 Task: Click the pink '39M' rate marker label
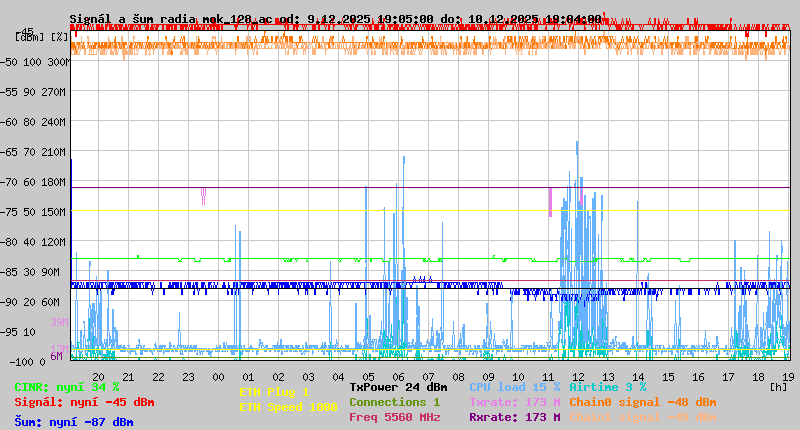pyautogui.click(x=59, y=322)
